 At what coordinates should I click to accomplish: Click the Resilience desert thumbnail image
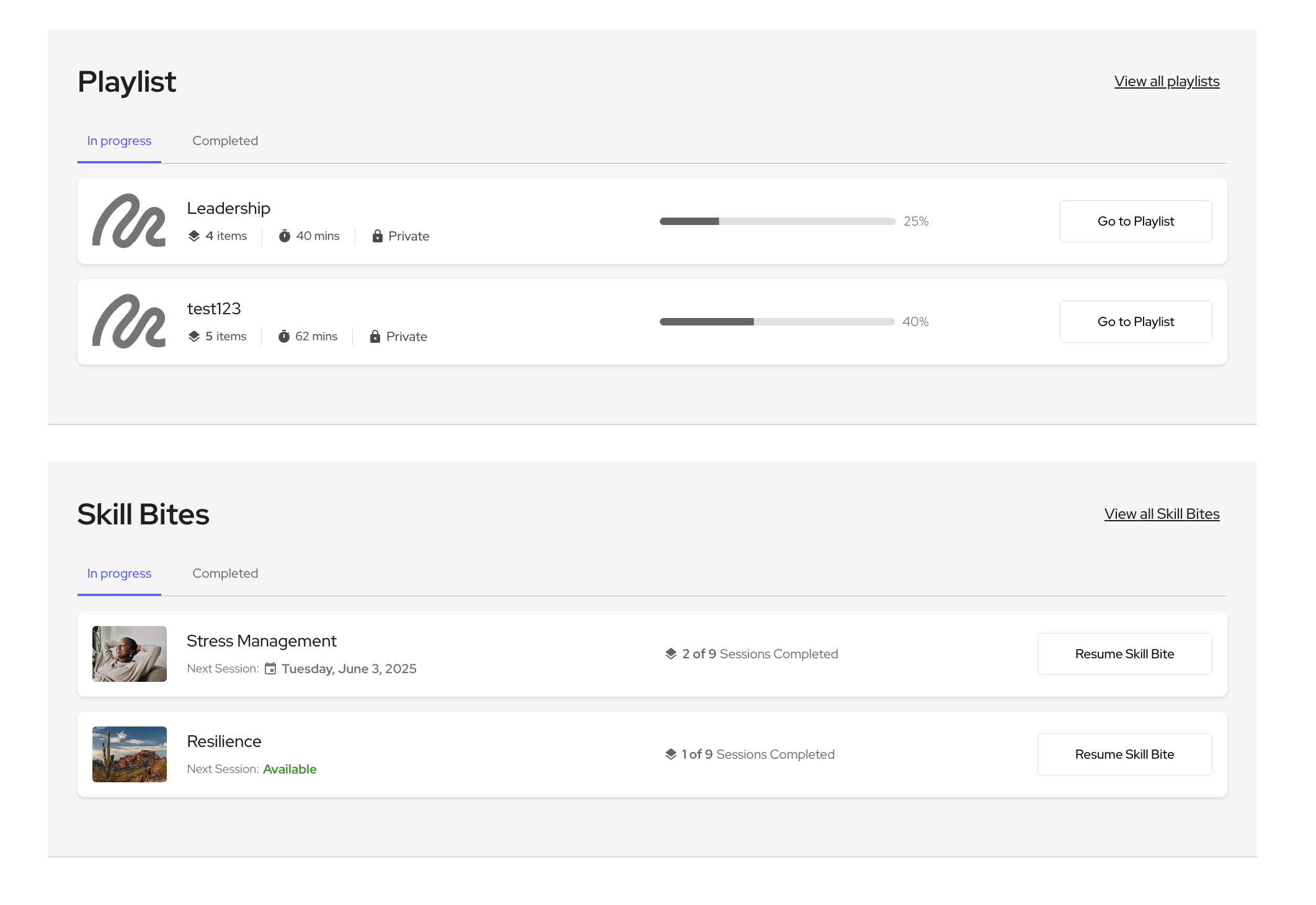coord(129,754)
